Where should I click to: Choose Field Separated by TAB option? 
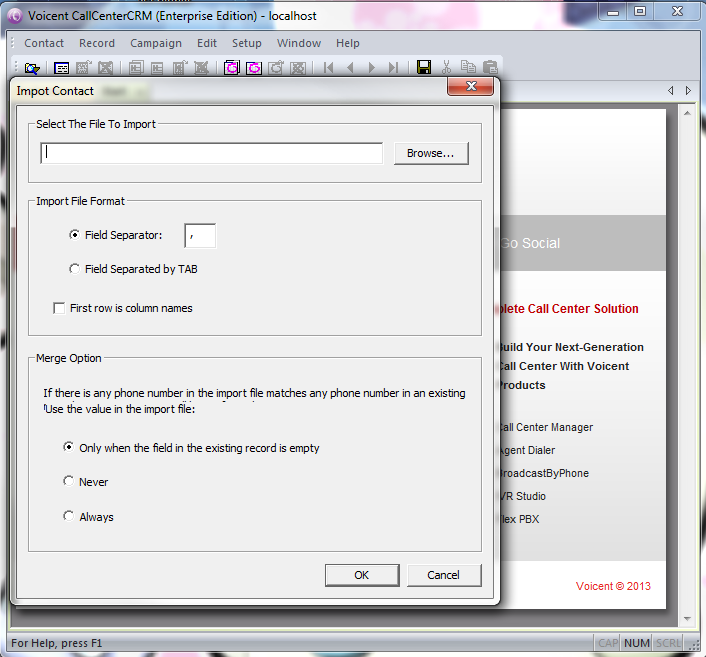[75, 269]
